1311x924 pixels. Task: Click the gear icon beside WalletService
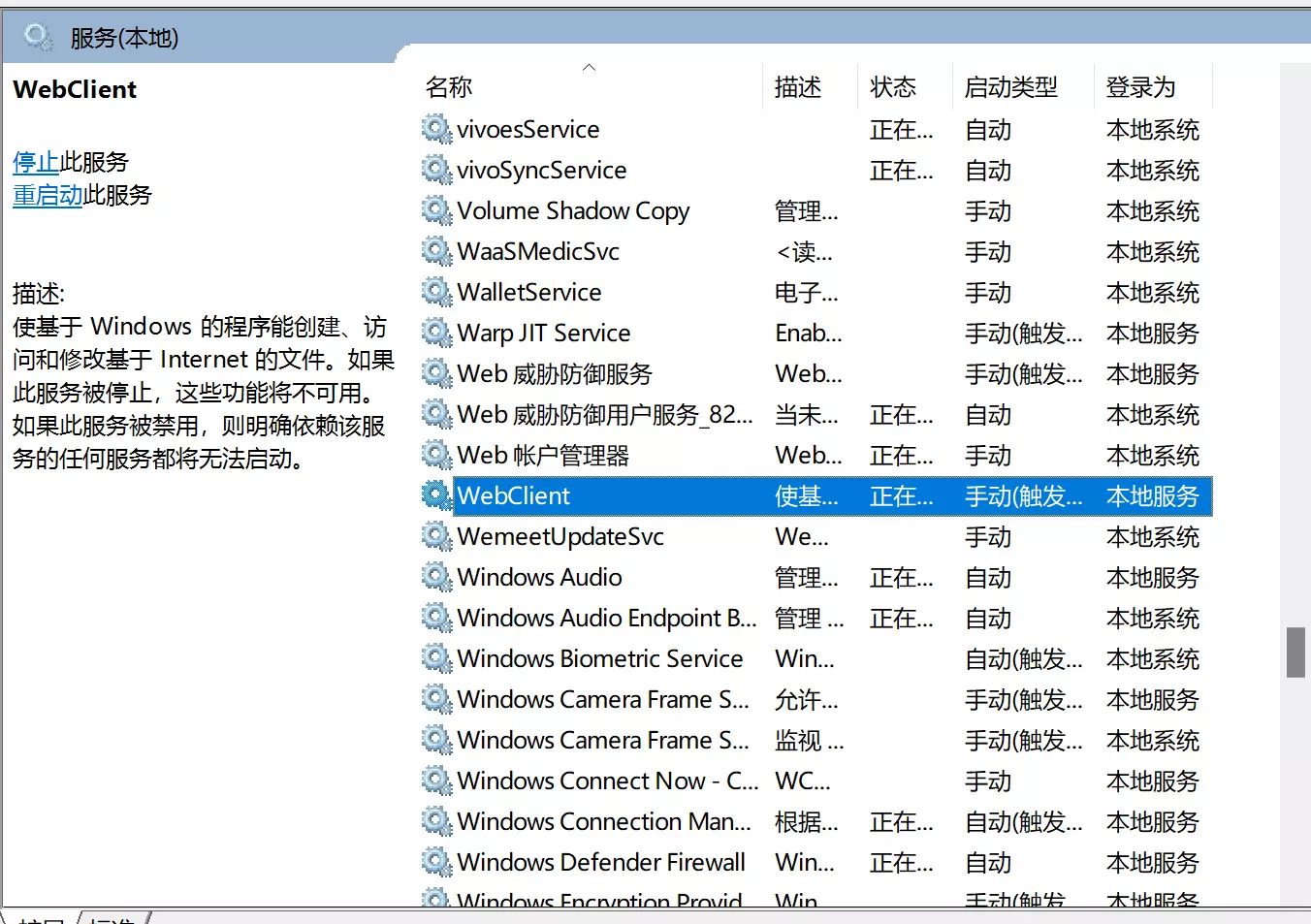pyautogui.click(x=436, y=292)
